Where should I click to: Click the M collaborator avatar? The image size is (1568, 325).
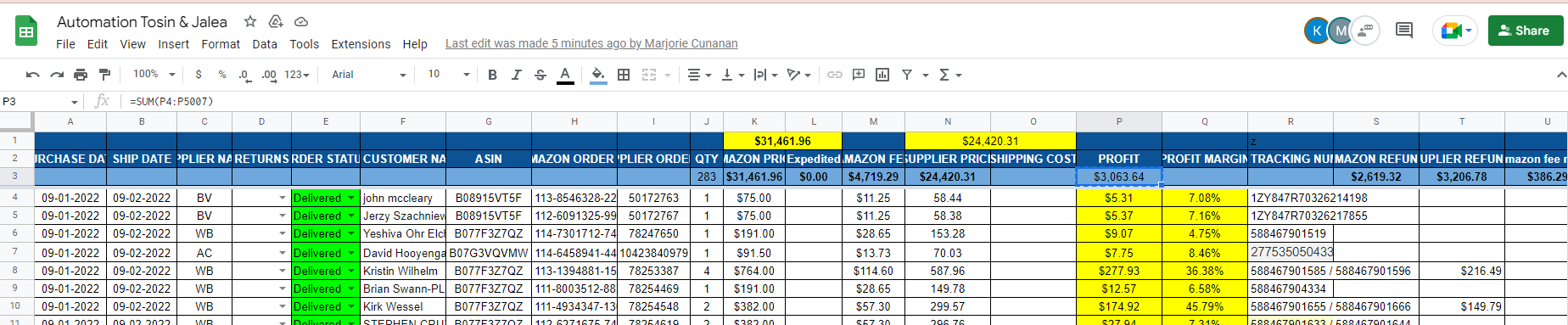tap(1341, 31)
